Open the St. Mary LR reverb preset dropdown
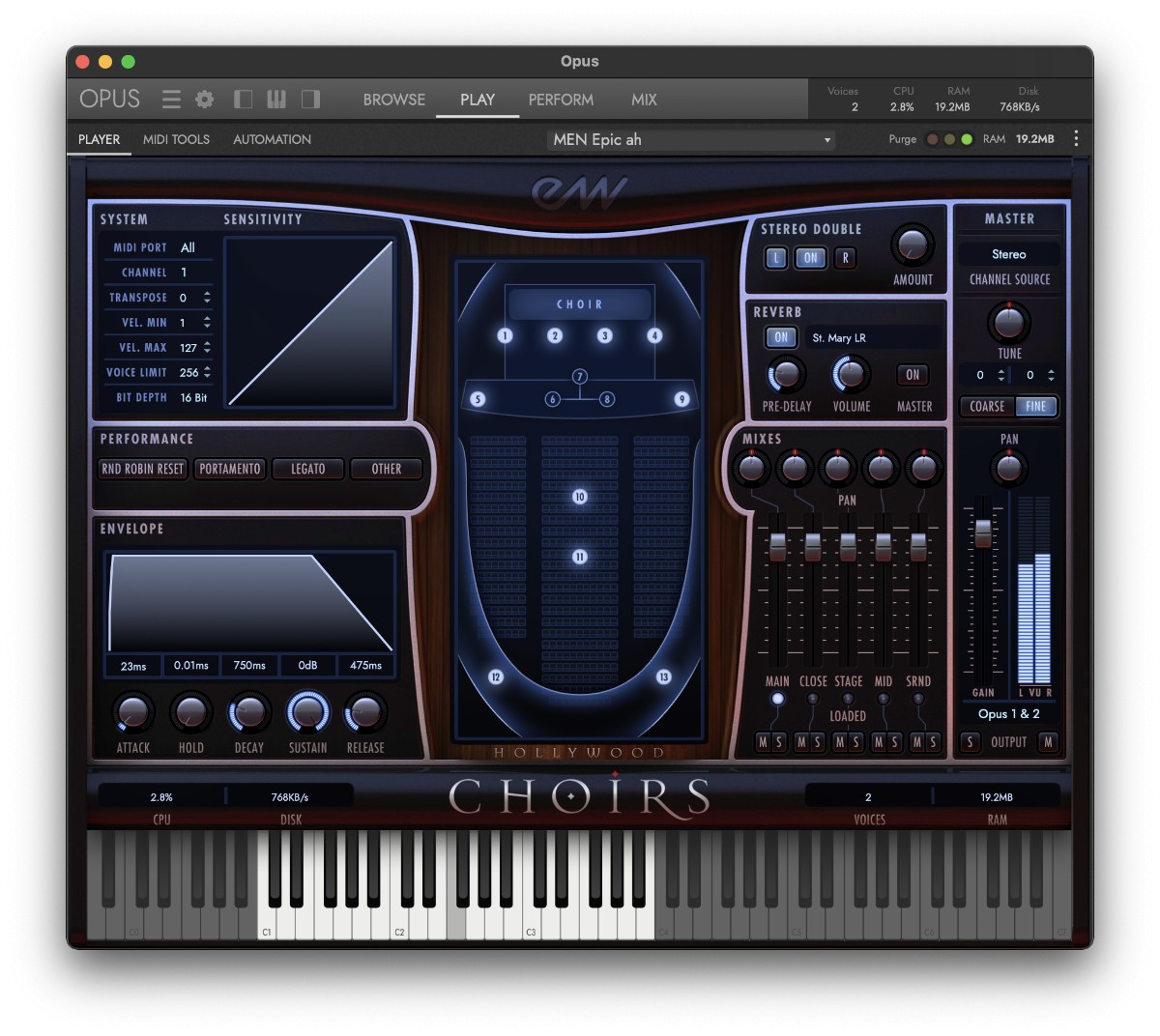1160x1036 pixels. [x=873, y=338]
